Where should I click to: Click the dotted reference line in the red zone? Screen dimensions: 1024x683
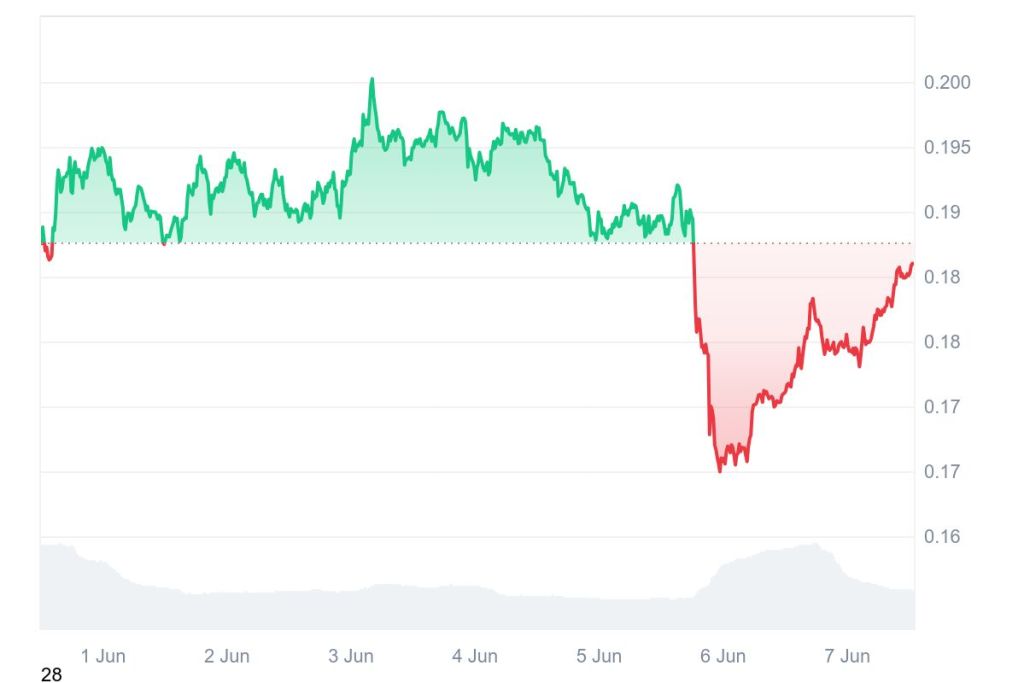pos(800,243)
